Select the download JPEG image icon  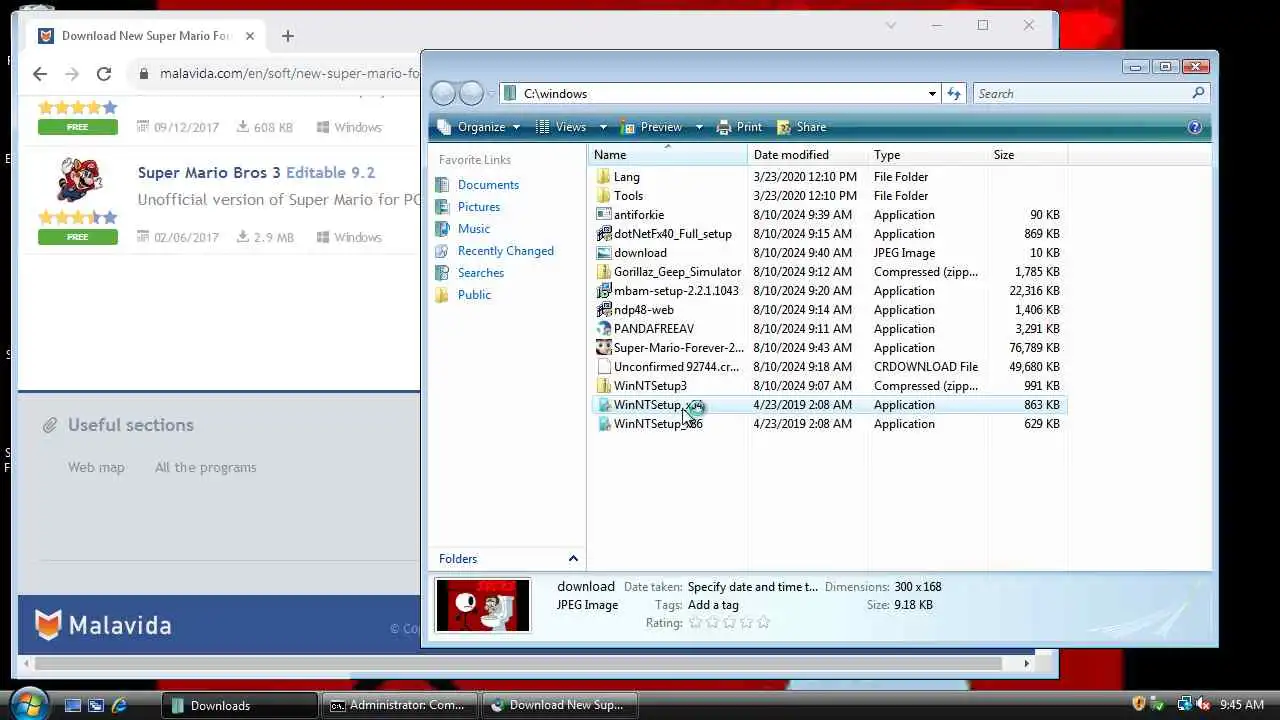(603, 253)
